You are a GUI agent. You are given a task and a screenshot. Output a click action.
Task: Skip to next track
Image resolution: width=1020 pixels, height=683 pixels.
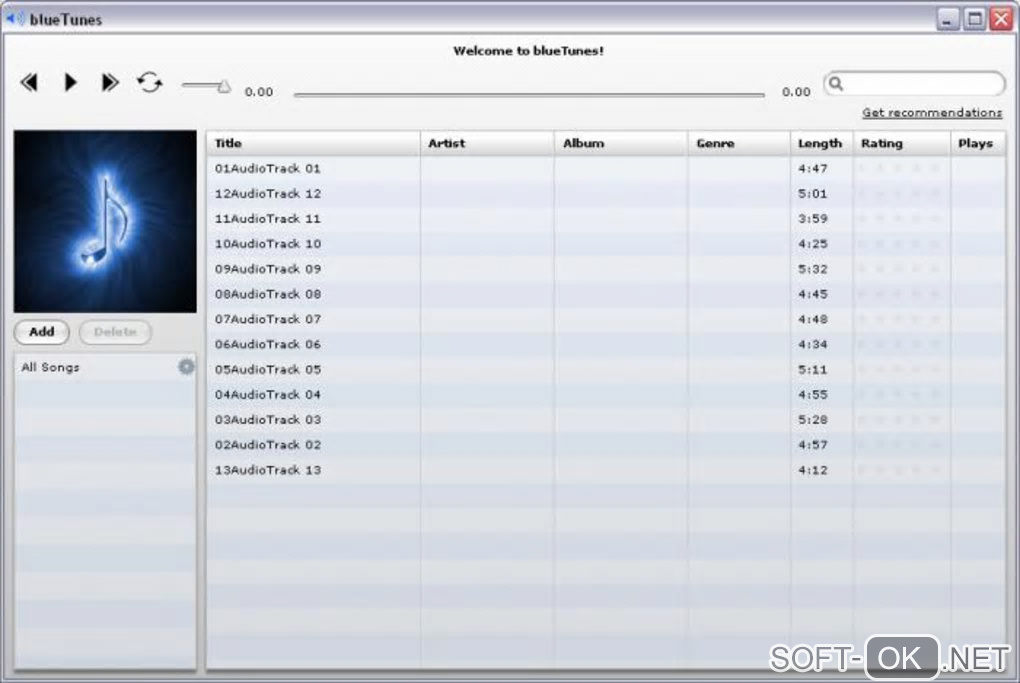coord(110,83)
